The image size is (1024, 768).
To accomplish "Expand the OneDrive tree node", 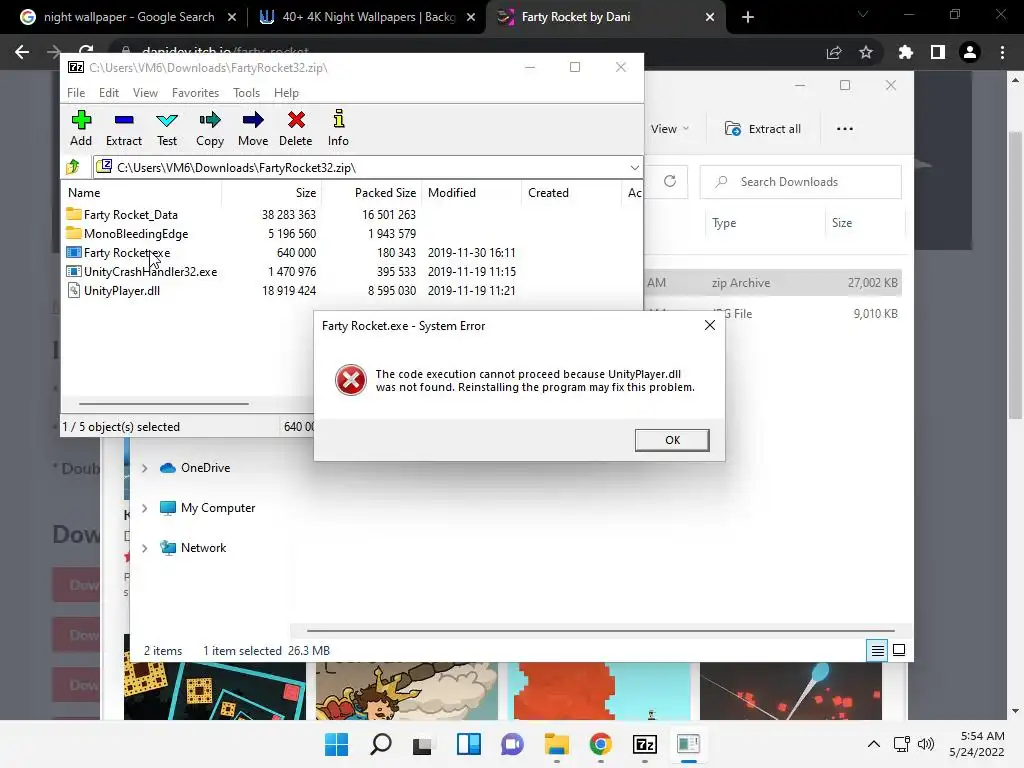I will 144,468.
